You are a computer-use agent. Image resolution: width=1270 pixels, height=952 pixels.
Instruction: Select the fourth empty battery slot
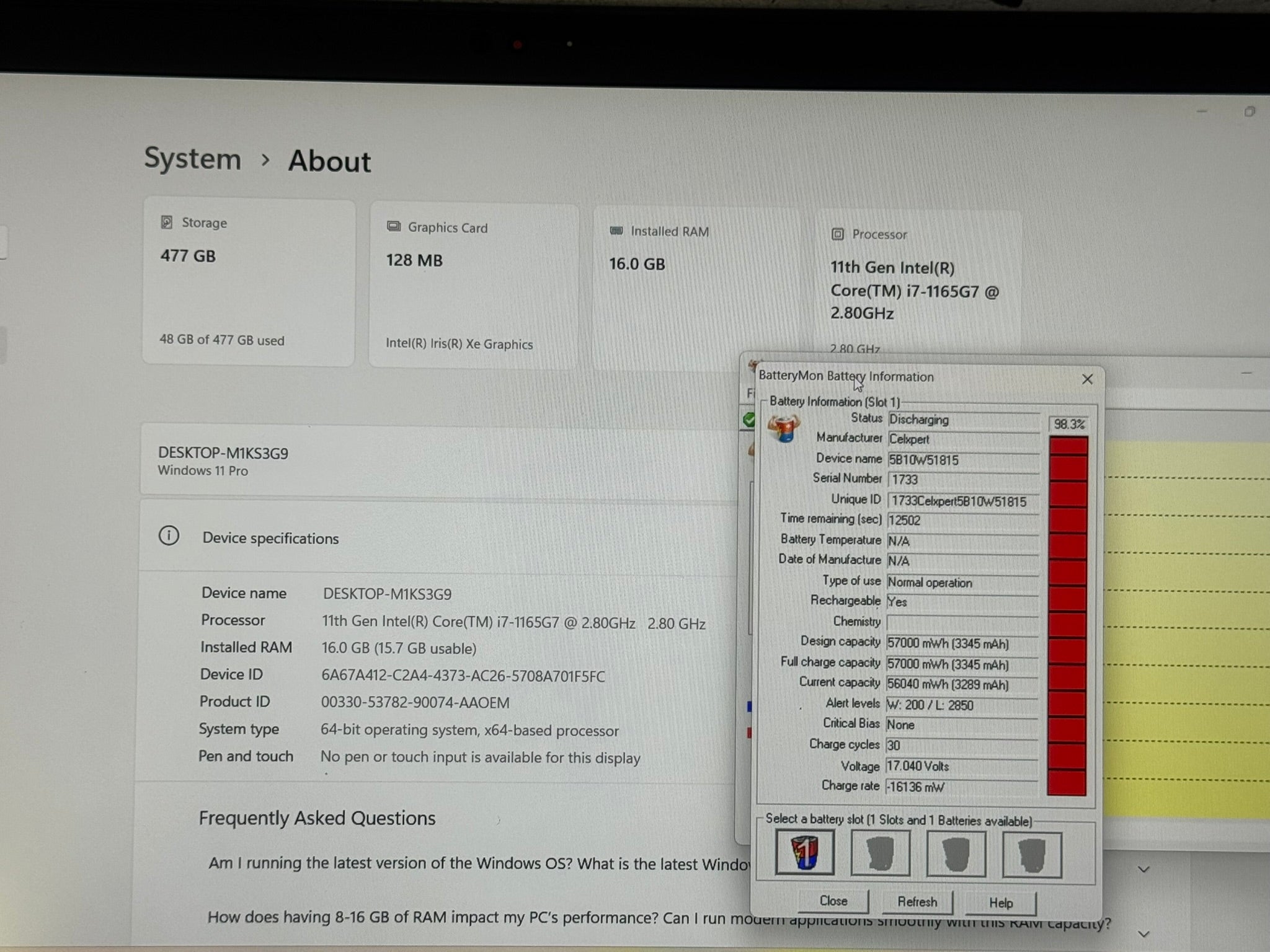click(1031, 855)
